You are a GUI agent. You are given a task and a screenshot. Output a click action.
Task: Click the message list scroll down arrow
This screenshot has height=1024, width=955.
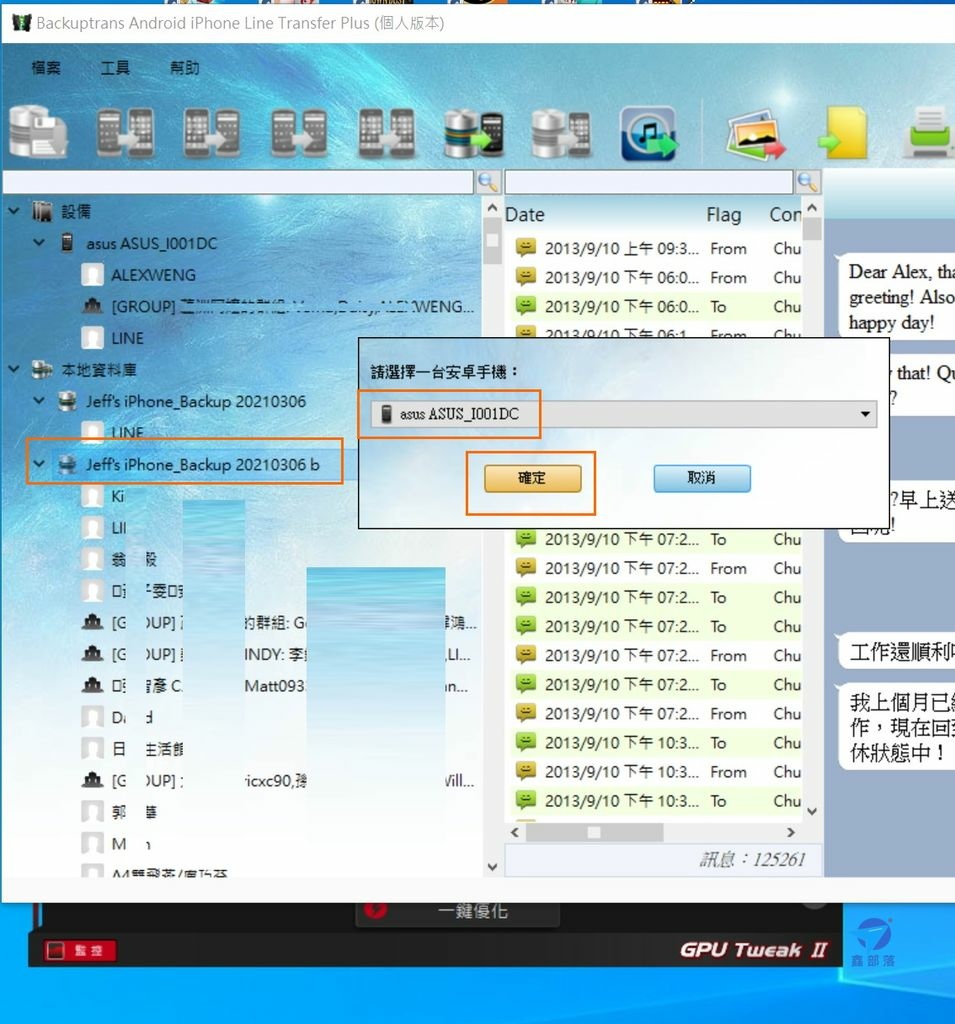click(x=812, y=811)
